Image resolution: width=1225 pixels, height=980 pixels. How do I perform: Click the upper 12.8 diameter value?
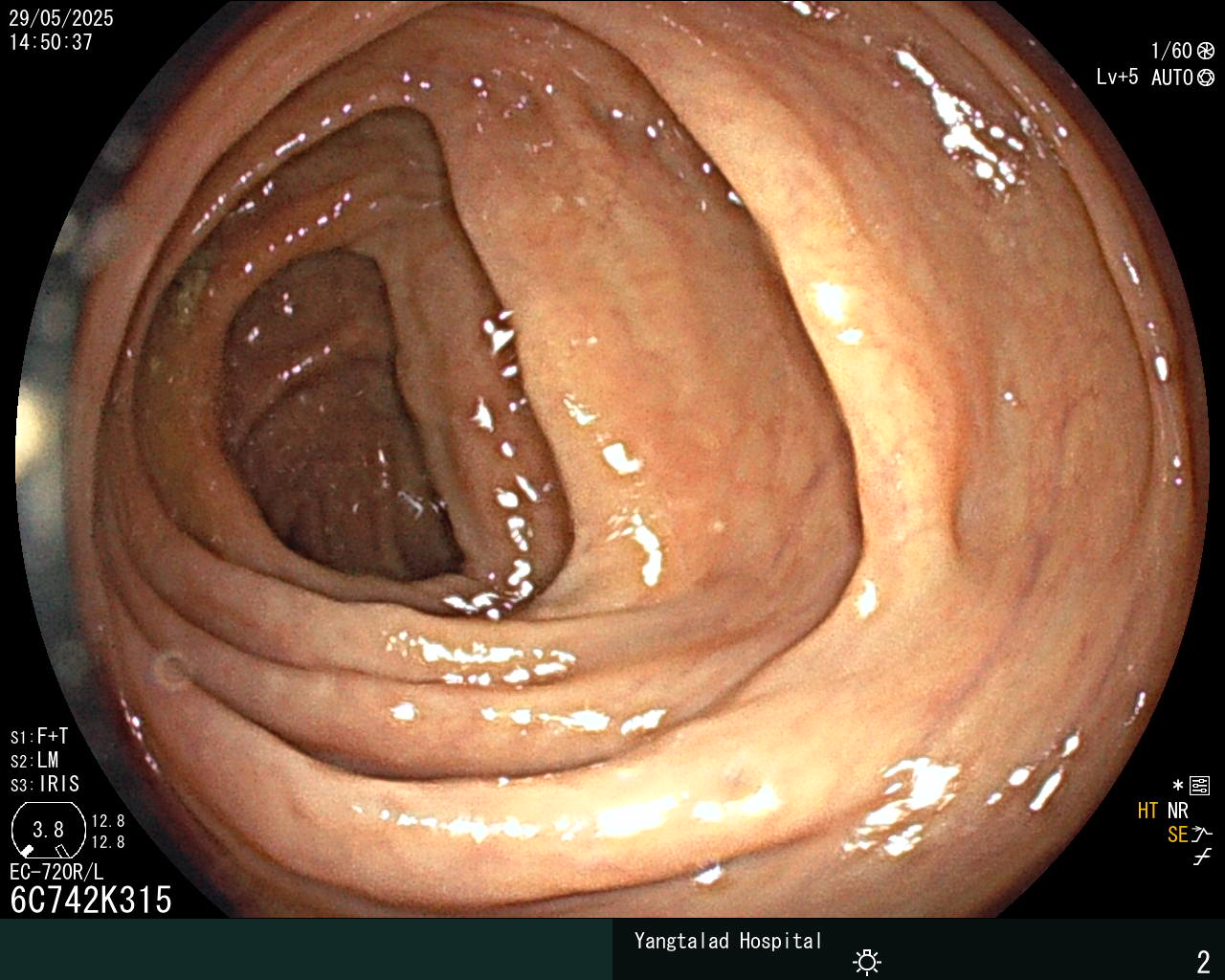pos(108,821)
